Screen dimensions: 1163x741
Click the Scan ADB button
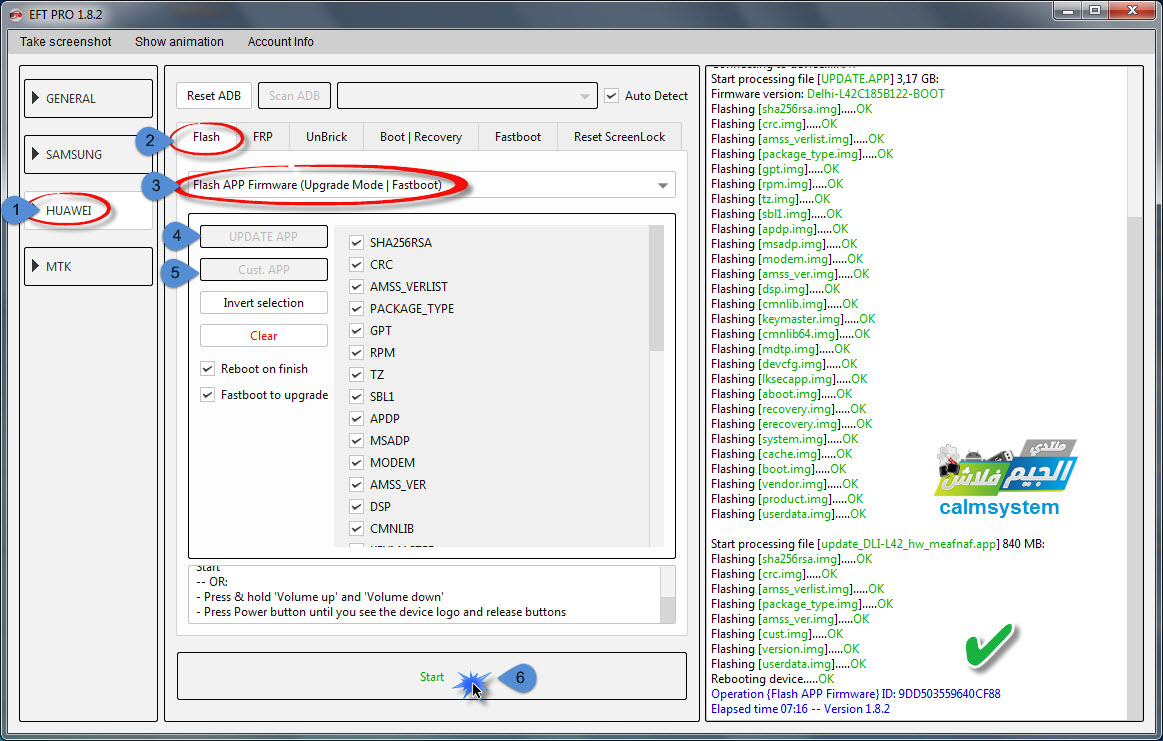294,96
